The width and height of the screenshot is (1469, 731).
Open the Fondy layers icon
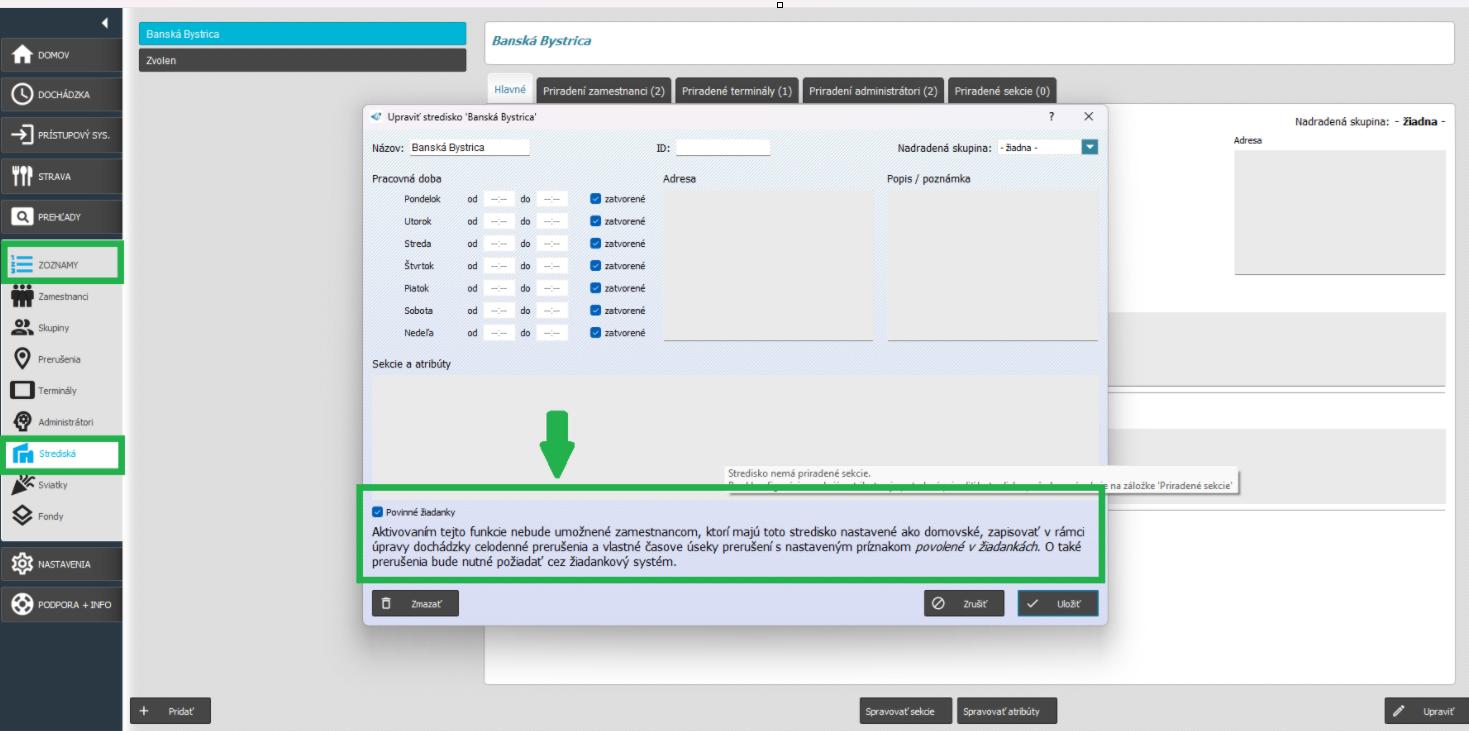click(22, 516)
